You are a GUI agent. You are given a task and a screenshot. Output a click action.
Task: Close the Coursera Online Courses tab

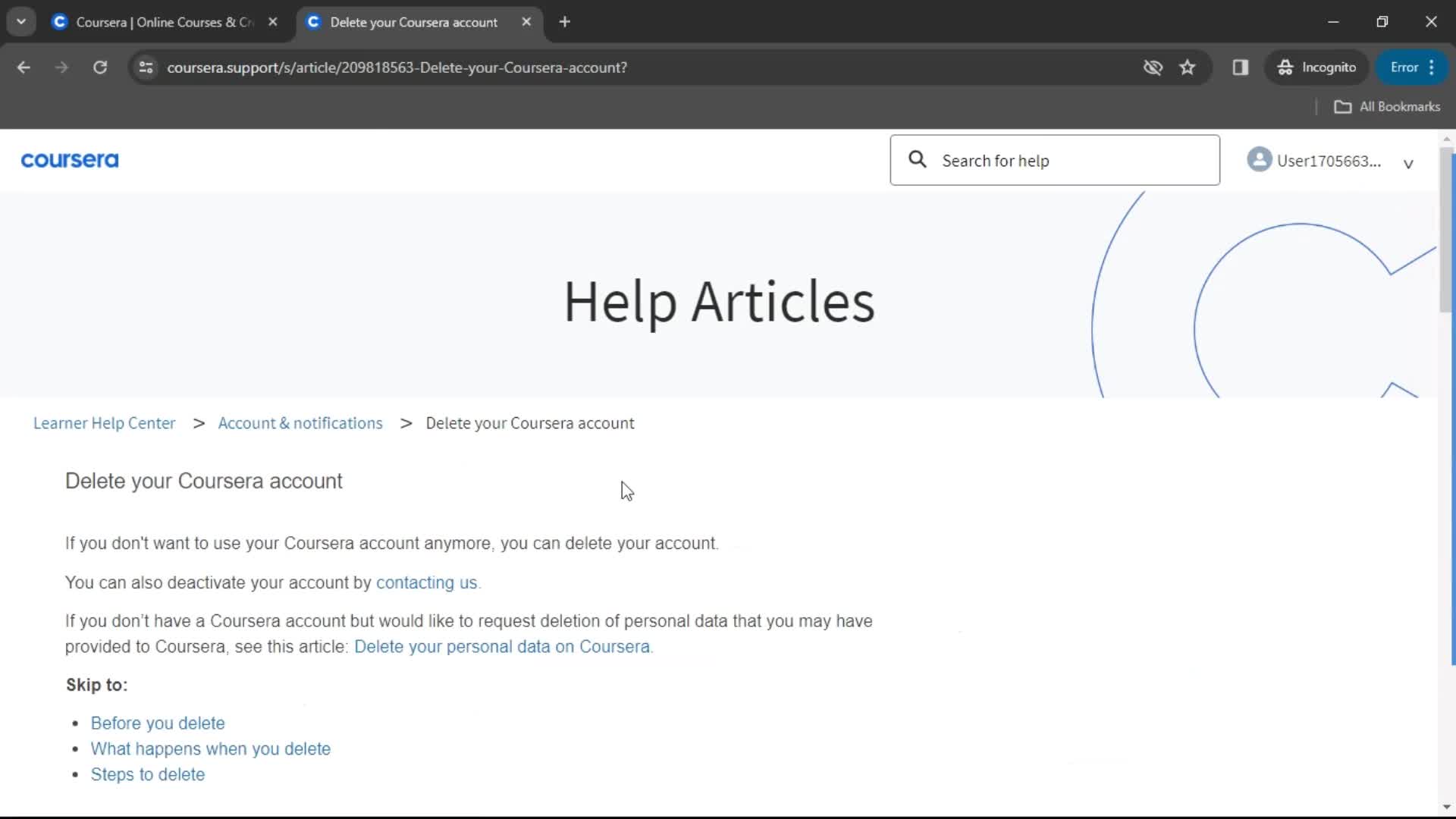pyautogui.click(x=273, y=22)
